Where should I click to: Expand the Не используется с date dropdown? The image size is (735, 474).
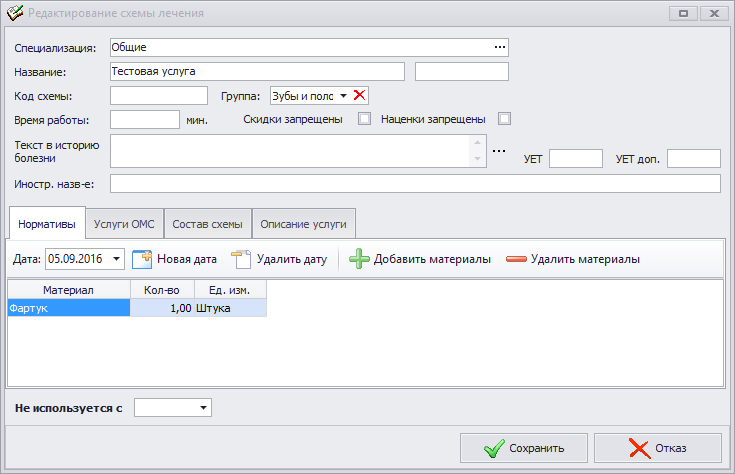pyautogui.click(x=203, y=407)
